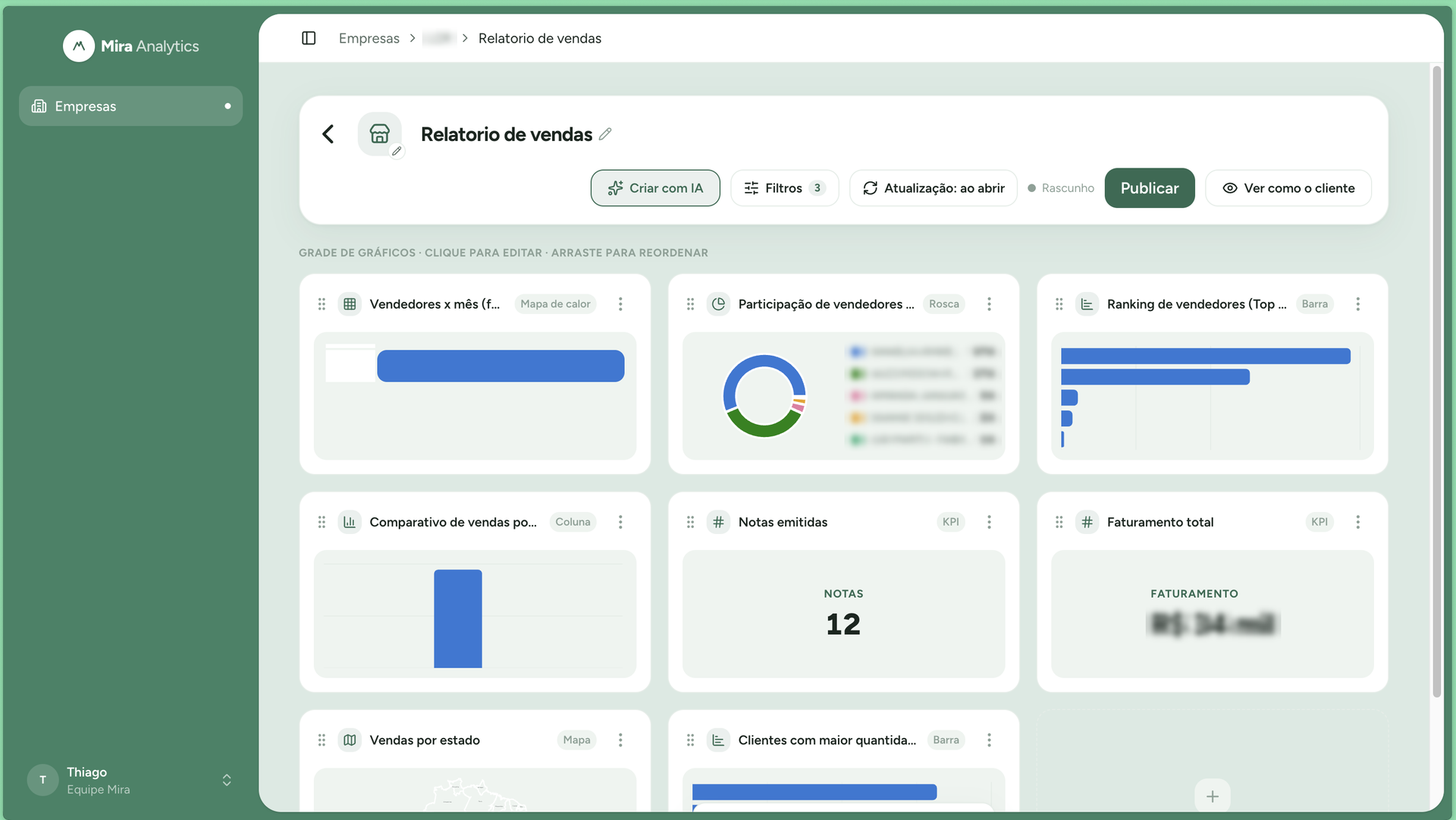The width and height of the screenshot is (1456, 820).
Task: Open options menu of Participação de vendedores card
Action: click(x=989, y=304)
